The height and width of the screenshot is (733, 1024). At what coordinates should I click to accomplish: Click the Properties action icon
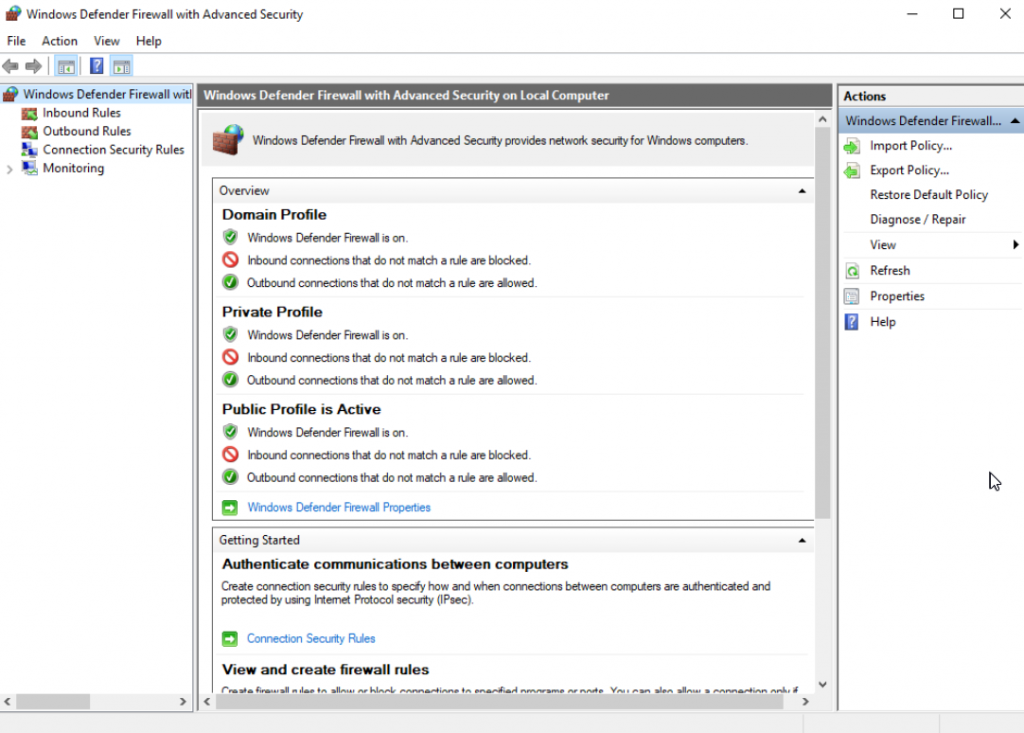[851, 296]
